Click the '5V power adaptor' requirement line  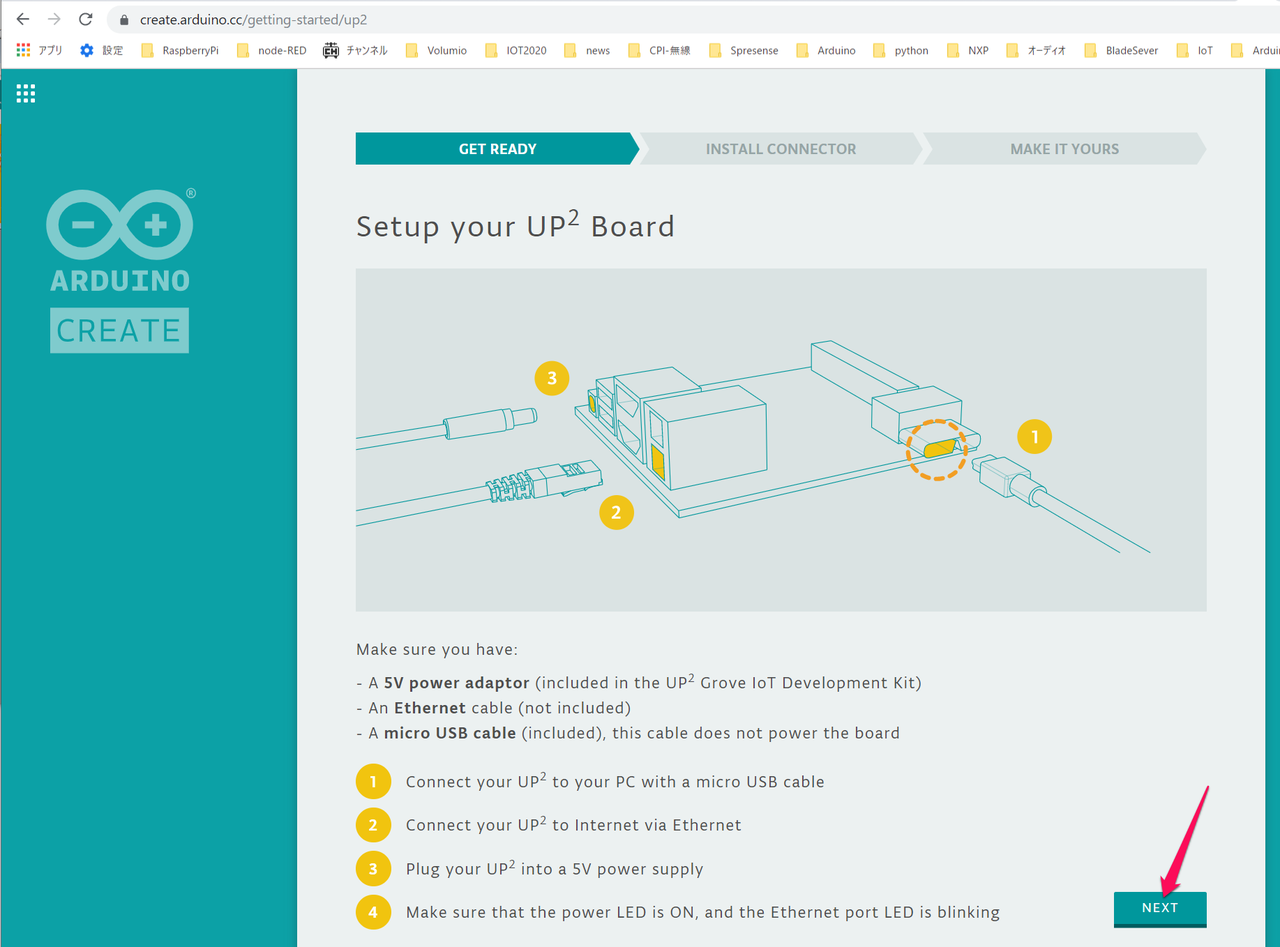tap(639, 683)
